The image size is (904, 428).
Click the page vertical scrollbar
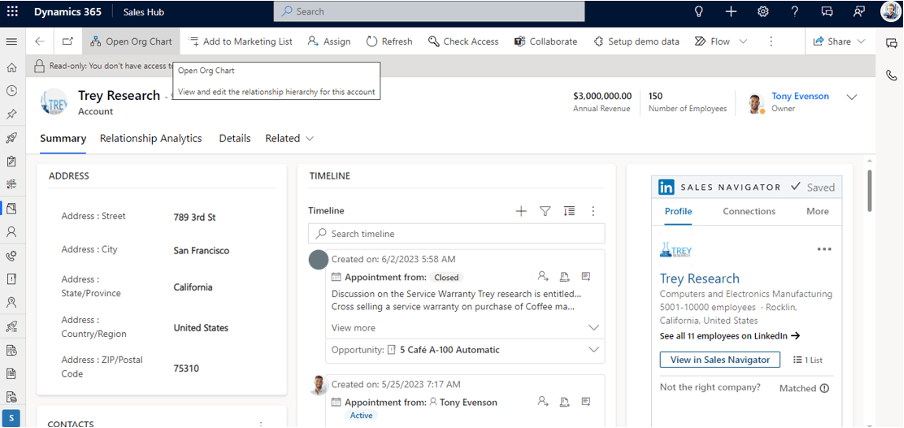[x=868, y=190]
